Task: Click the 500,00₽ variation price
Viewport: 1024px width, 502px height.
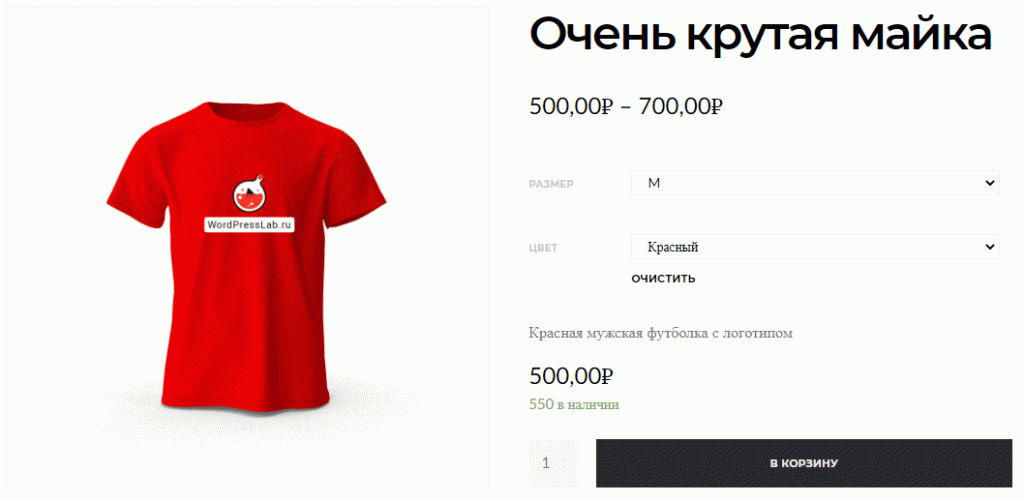Action: tap(571, 376)
